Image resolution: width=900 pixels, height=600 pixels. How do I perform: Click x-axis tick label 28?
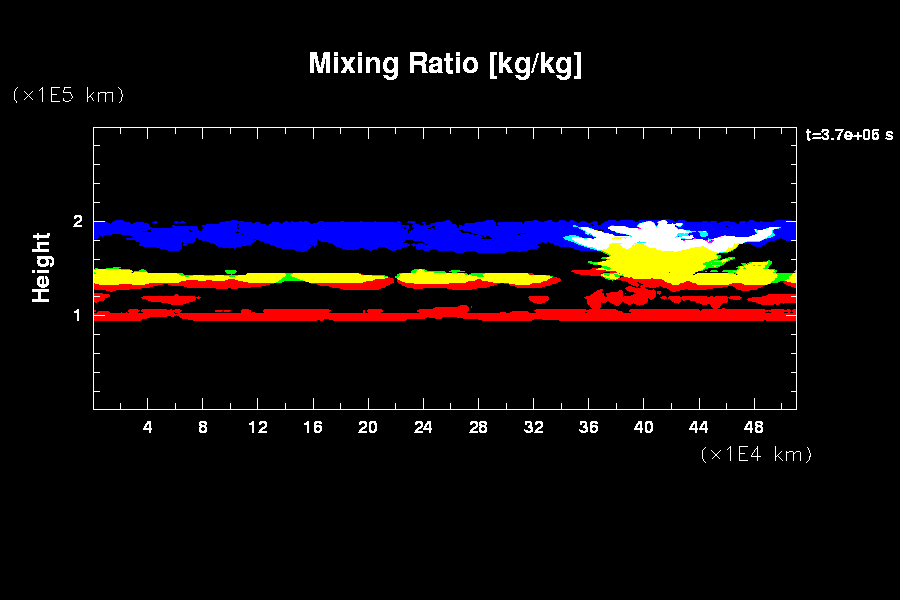pos(478,428)
